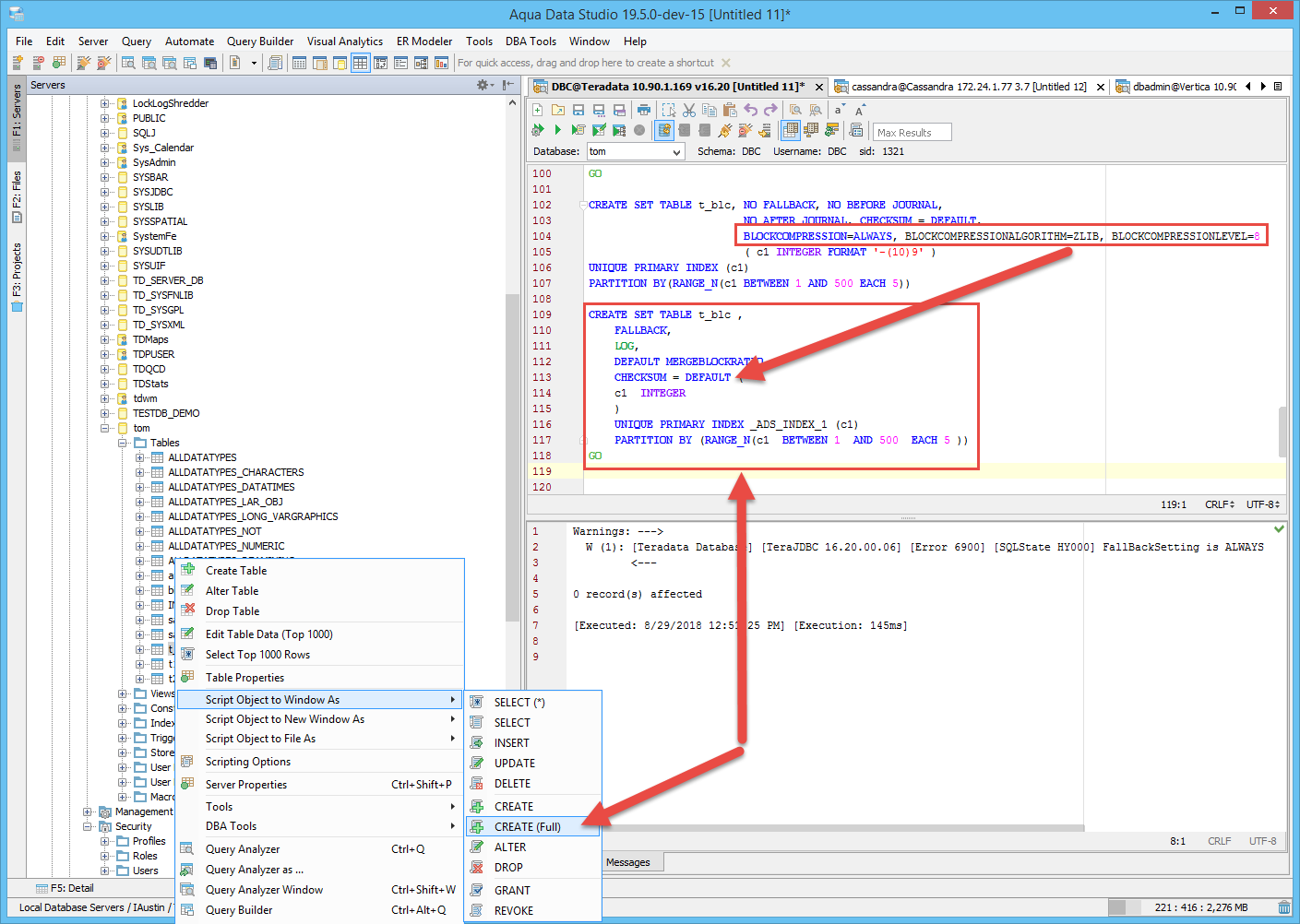Collapse the Security tree node
This screenshot has width=1300, height=924.
87,826
